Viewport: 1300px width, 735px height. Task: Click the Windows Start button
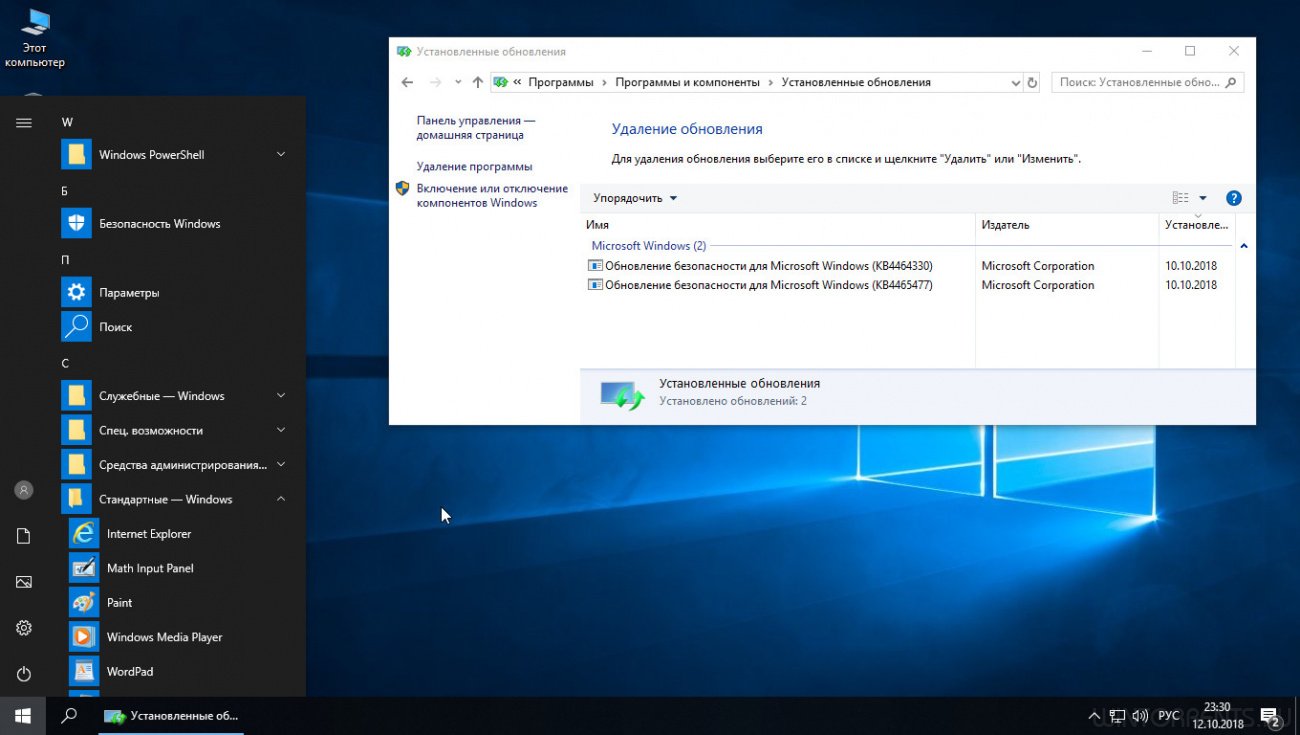[23, 716]
